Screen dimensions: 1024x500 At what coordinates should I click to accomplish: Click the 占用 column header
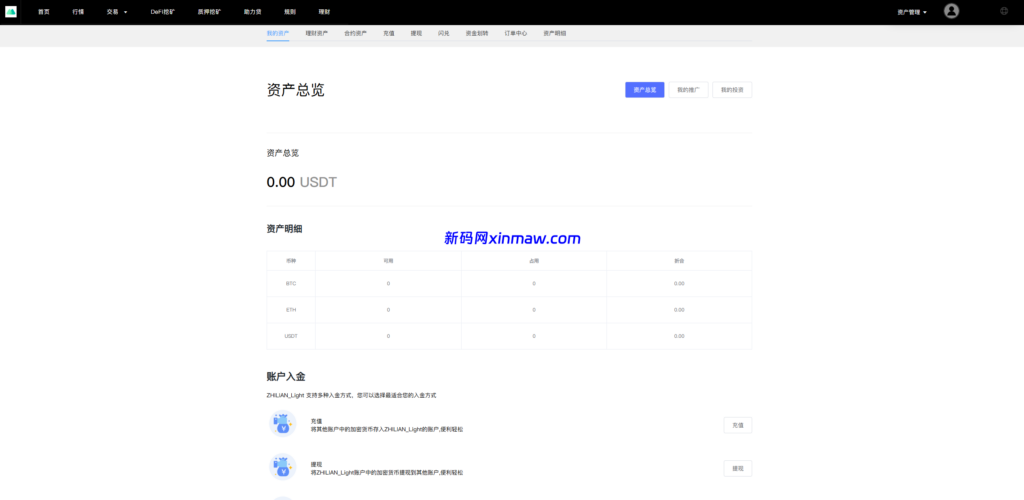(x=534, y=260)
